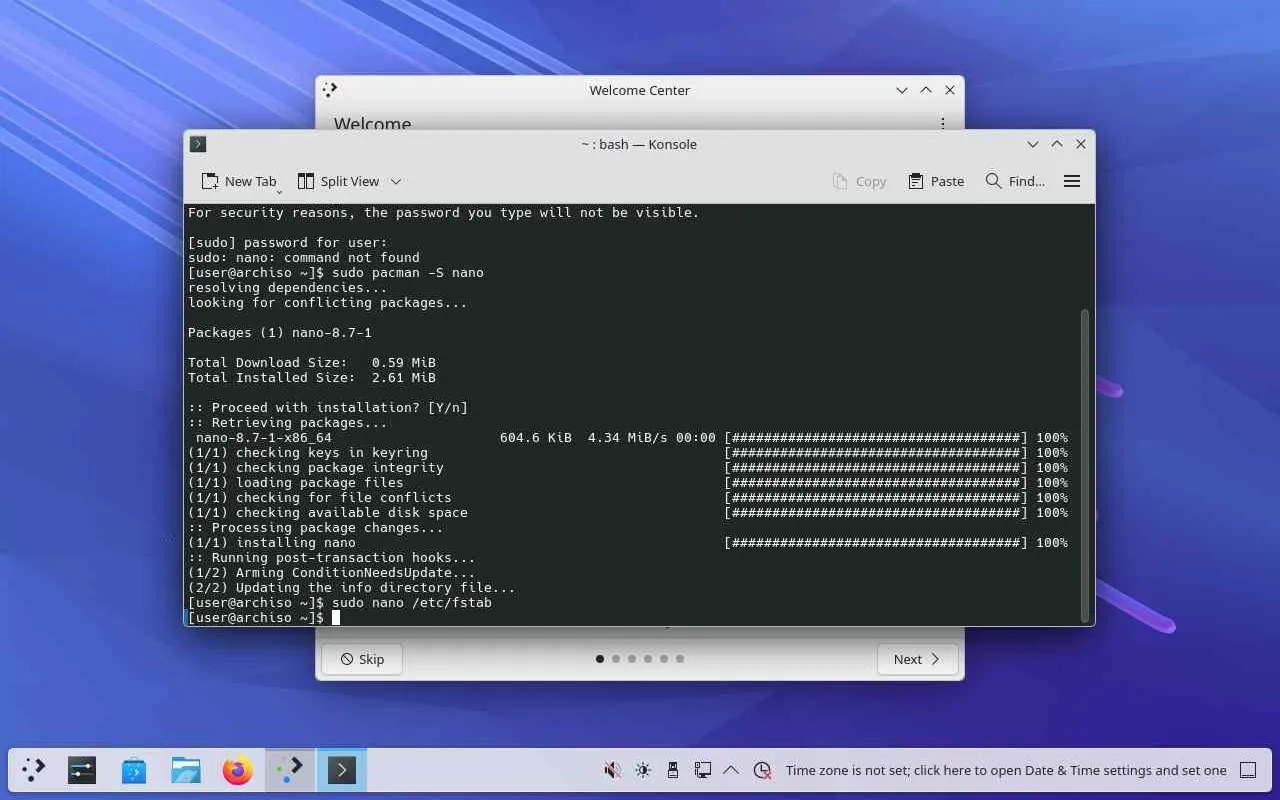Click ':: Proceed with installation? [Y/n]' line
This screenshot has width=1280, height=800.
(328, 407)
